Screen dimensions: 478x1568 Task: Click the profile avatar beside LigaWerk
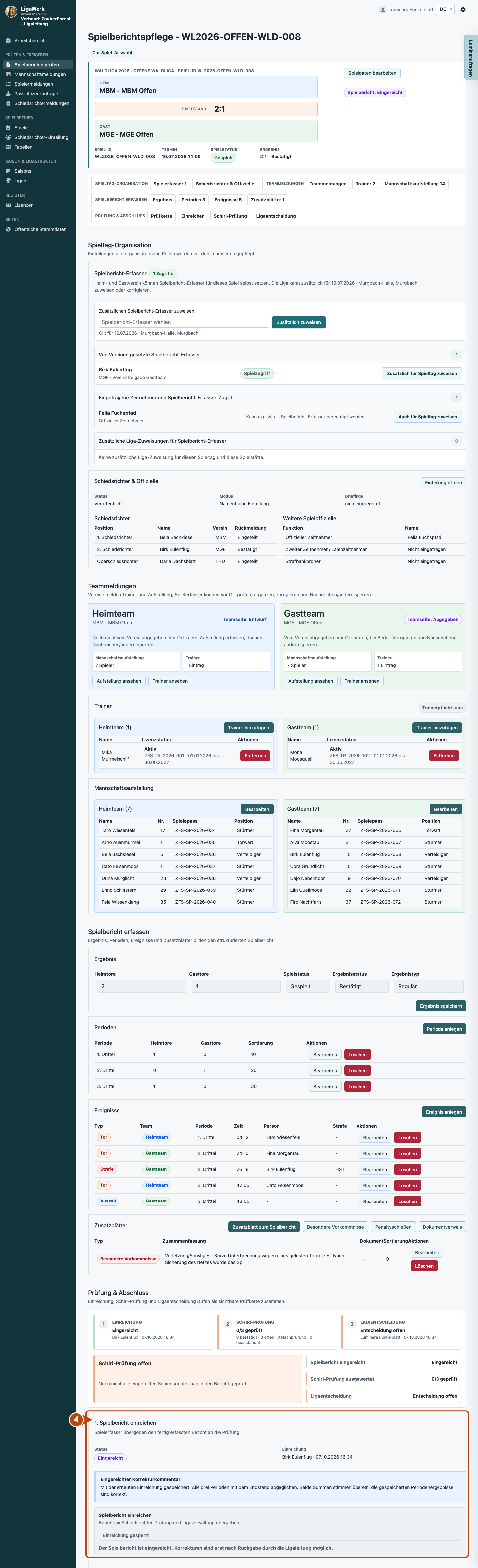coord(11,12)
